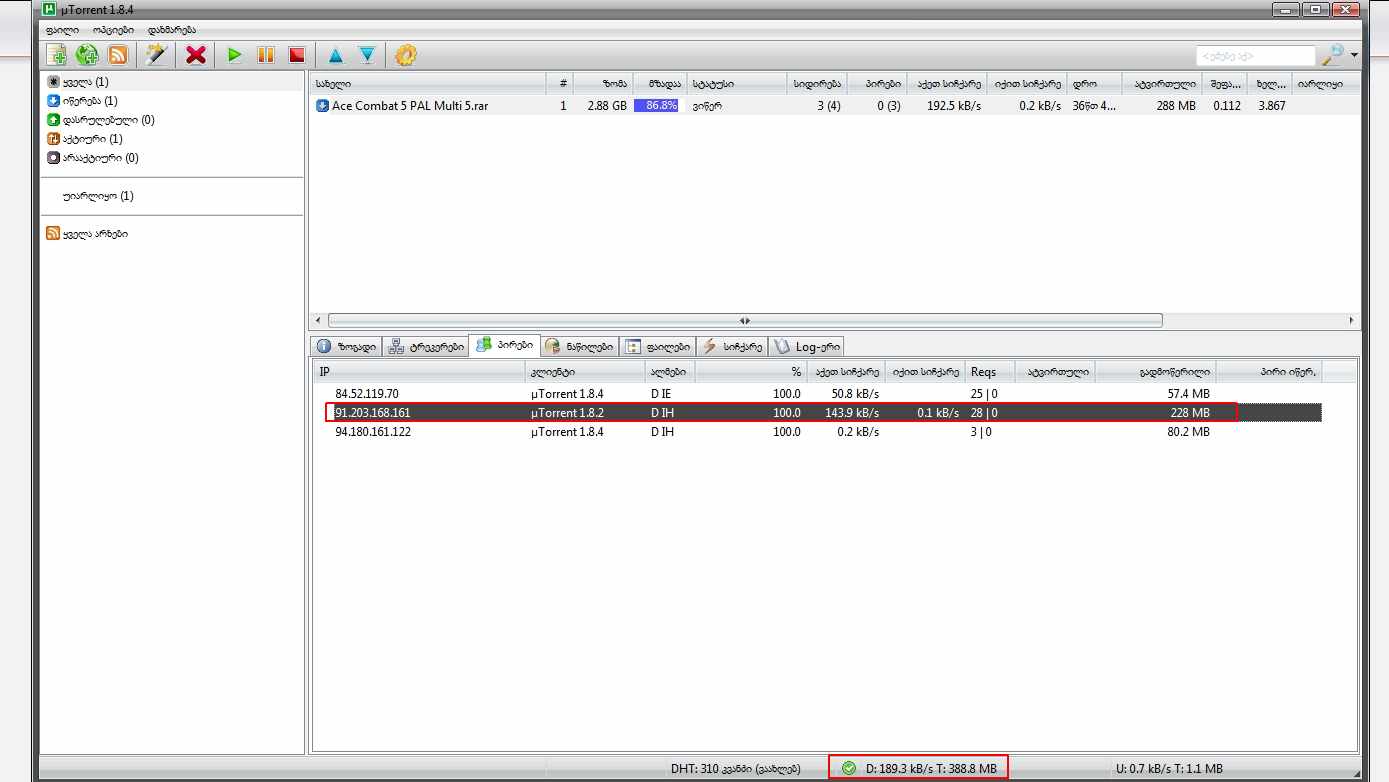Screen dimensions: 1389x782
Task: Click the 86.8% progress bar
Action: tap(656, 105)
